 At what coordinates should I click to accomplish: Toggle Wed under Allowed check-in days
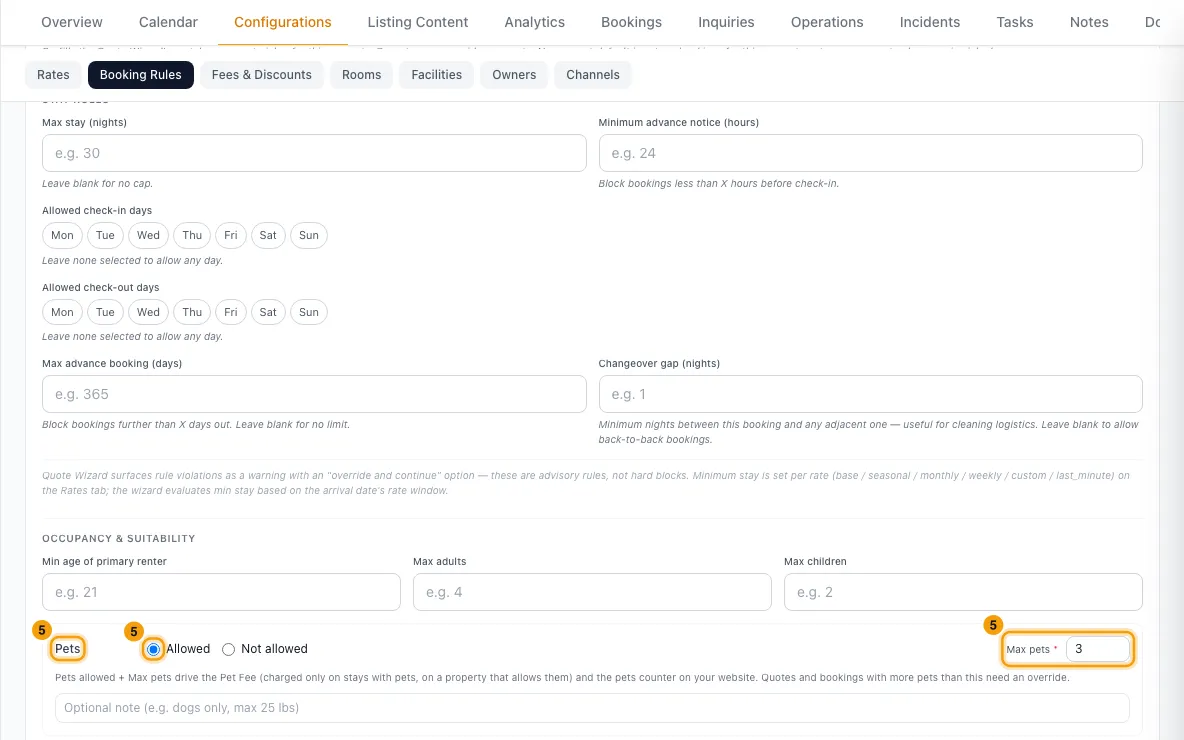pos(148,236)
